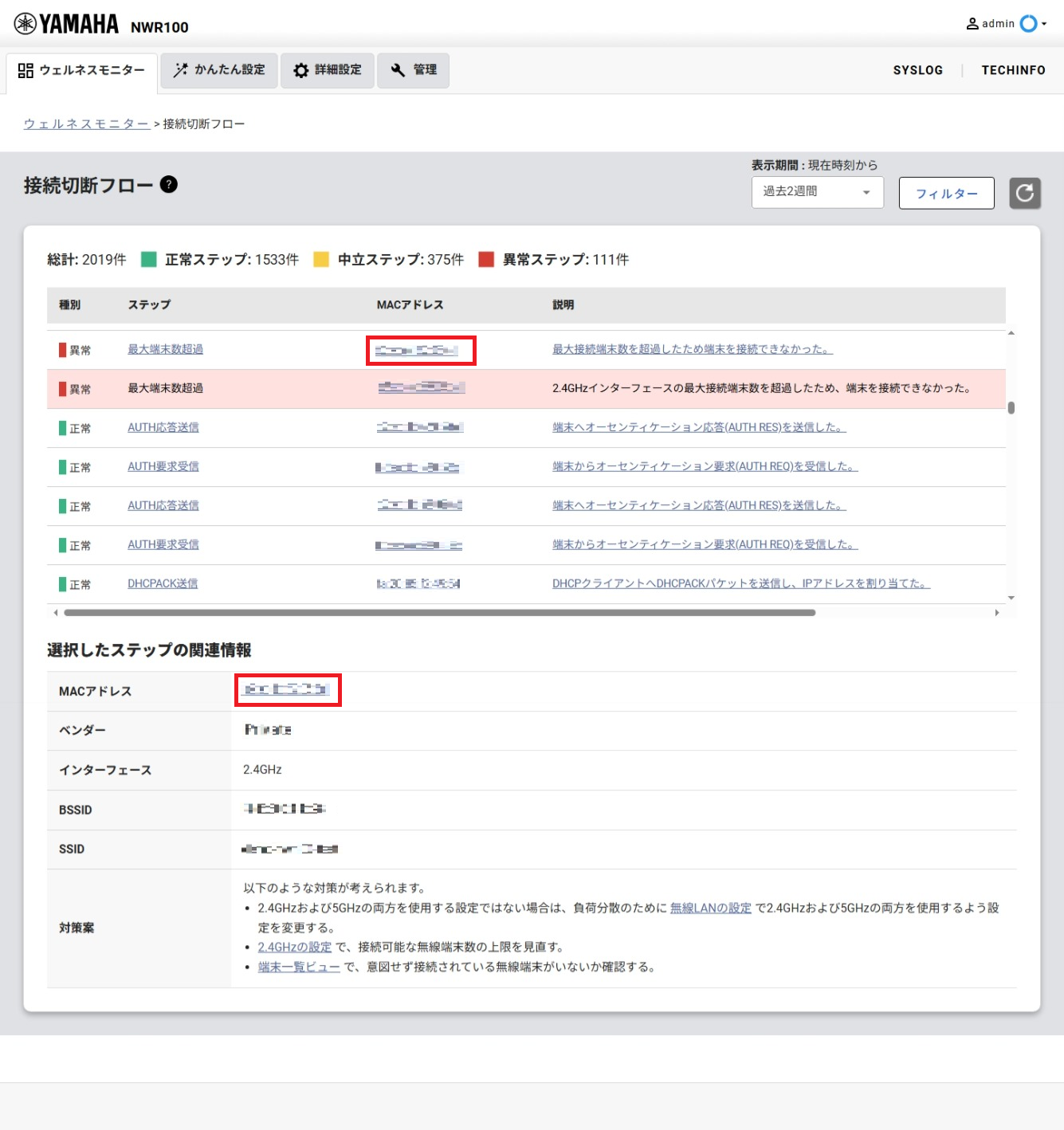Refresh the 接続切断フロー data
Screen dimensions: 1064x1130
[1026, 192]
